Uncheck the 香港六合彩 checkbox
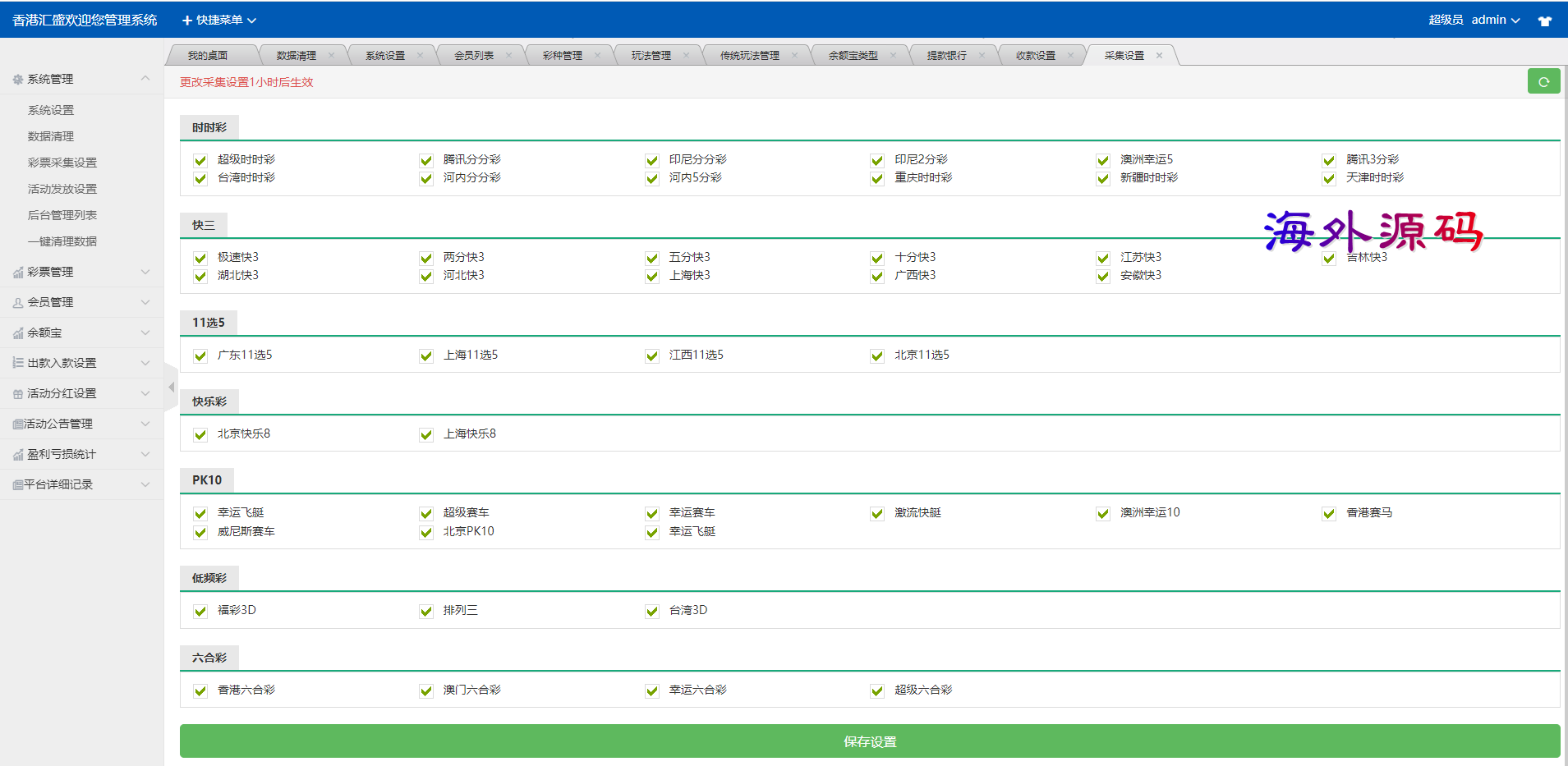The width and height of the screenshot is (1568, 766). [200, 690]
